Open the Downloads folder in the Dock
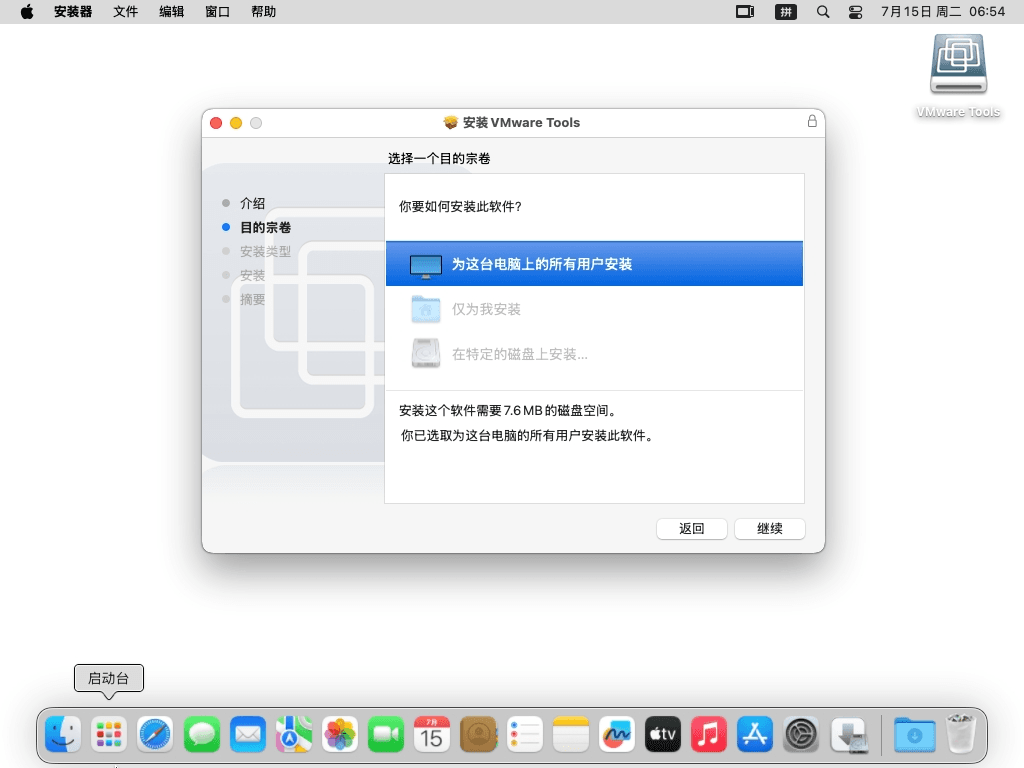This screenshot has height=768, width=1024. pos(914,735)
